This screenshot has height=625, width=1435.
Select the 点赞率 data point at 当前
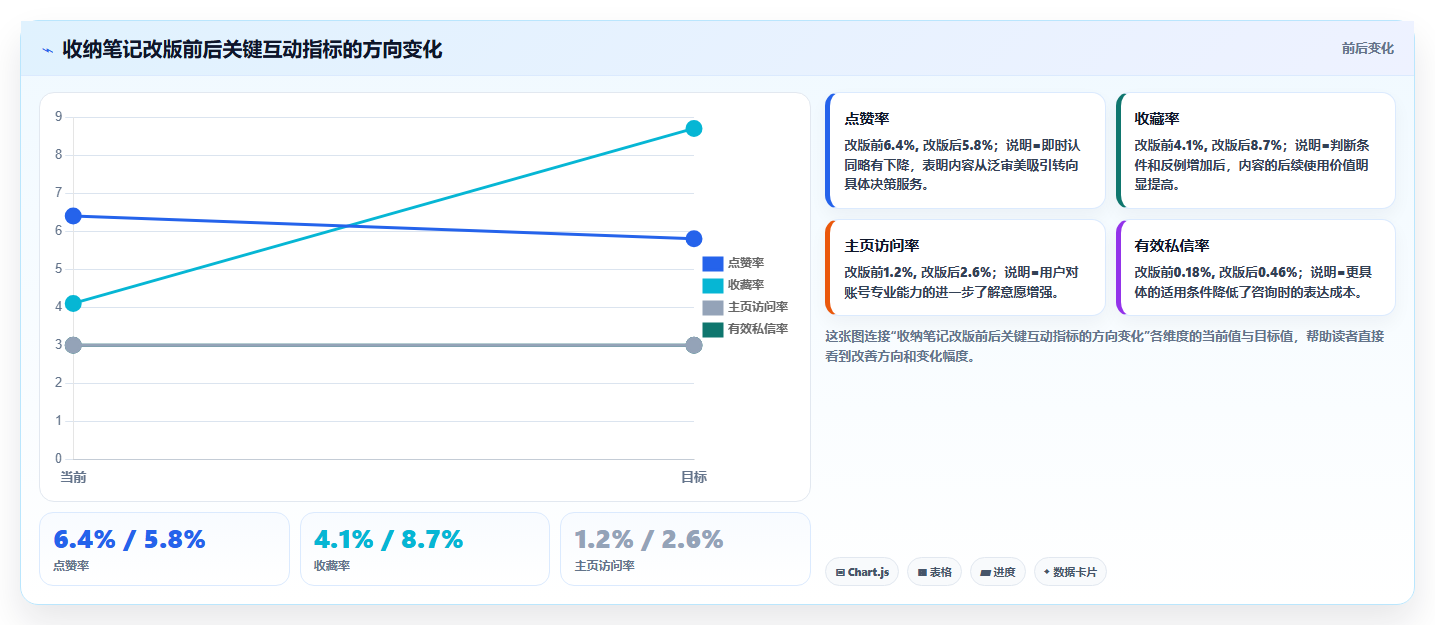(73, 216)
